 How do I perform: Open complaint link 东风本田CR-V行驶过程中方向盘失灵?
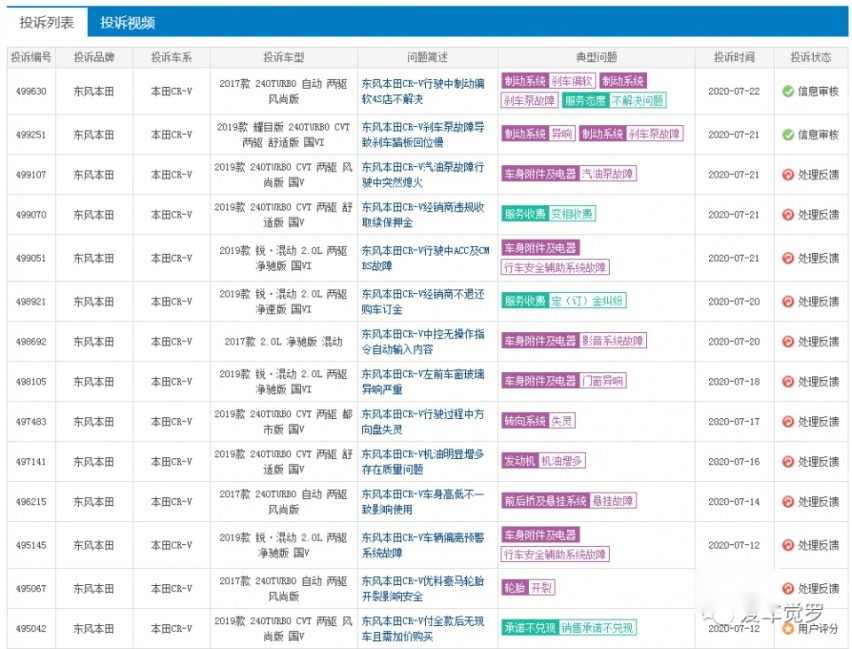click(423, 422)
